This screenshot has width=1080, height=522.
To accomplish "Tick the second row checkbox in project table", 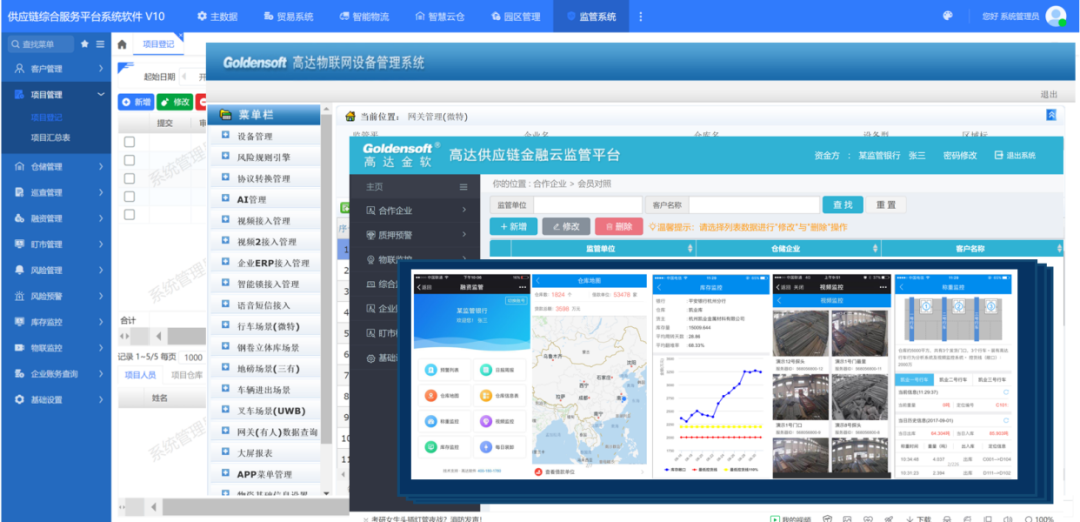I will [129, 160].
